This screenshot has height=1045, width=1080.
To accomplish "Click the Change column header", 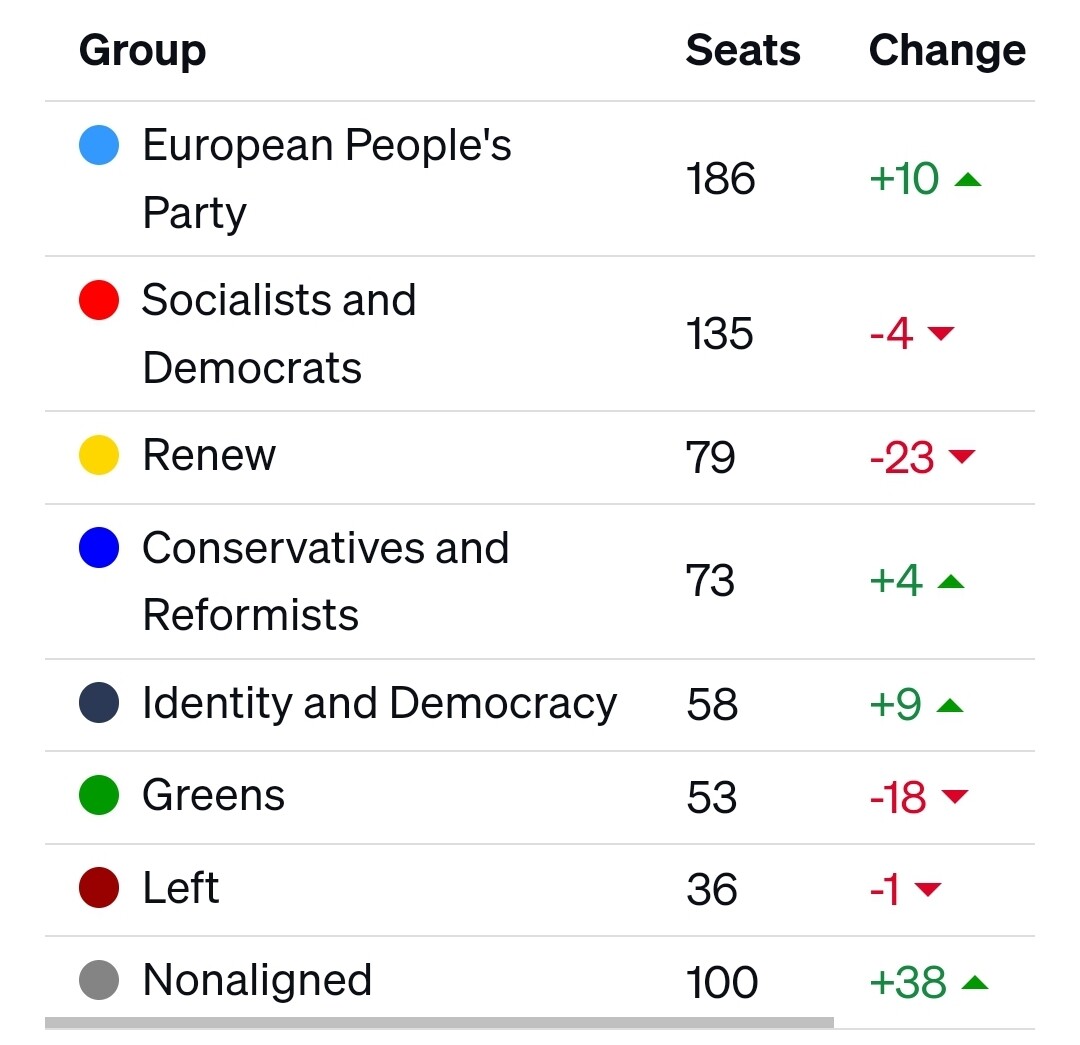I will tap(947, 51).
